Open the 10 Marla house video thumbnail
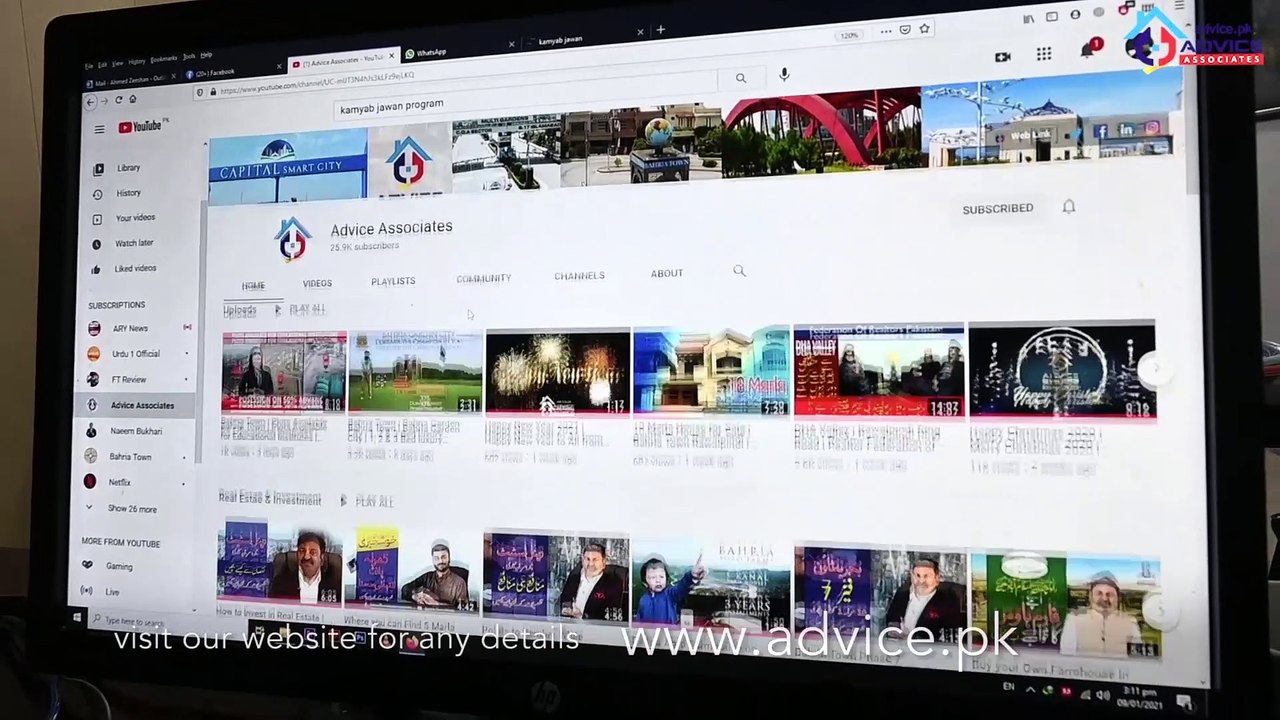 point(711,370)
